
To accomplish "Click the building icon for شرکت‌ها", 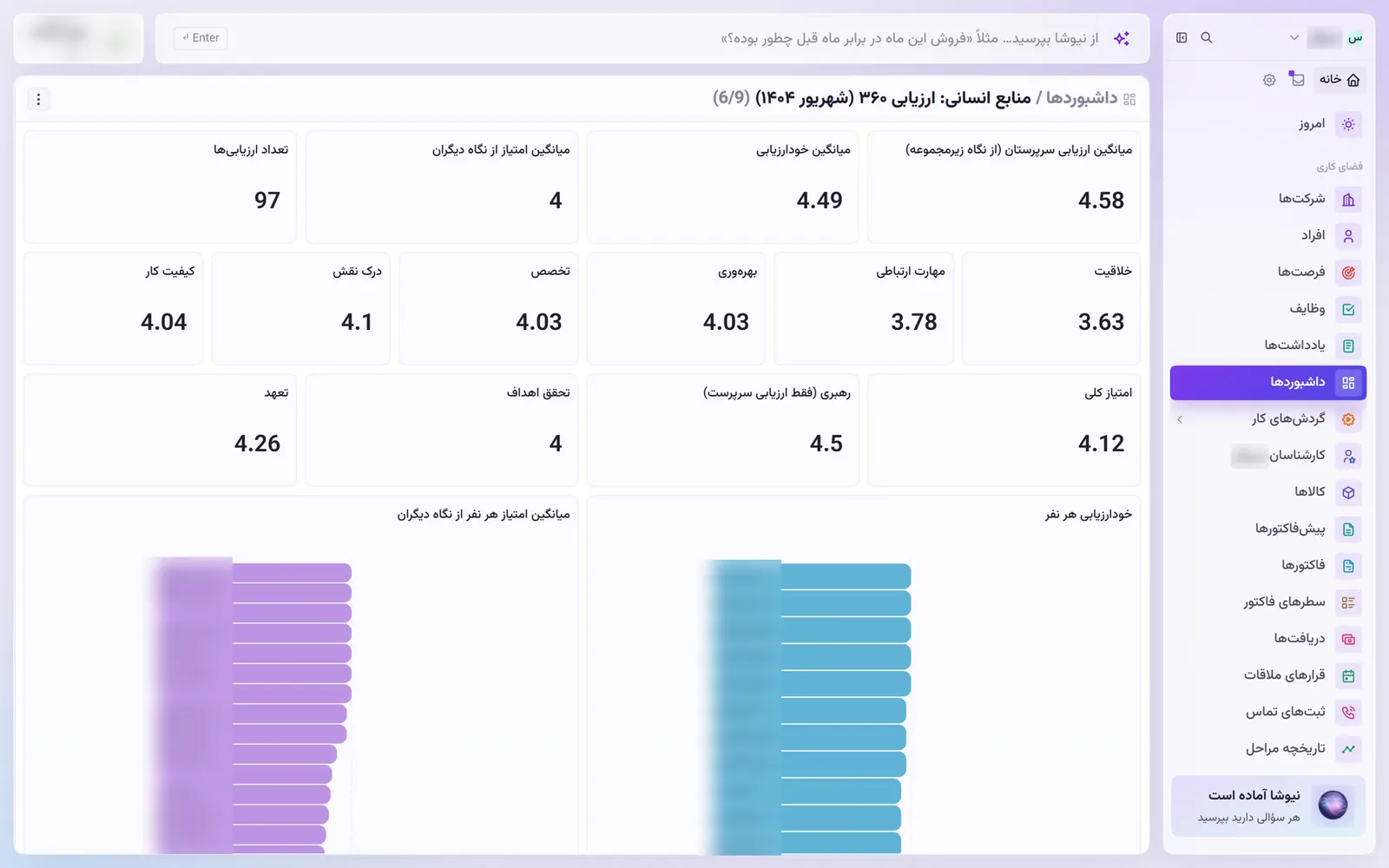I will tap(1348, 200).
